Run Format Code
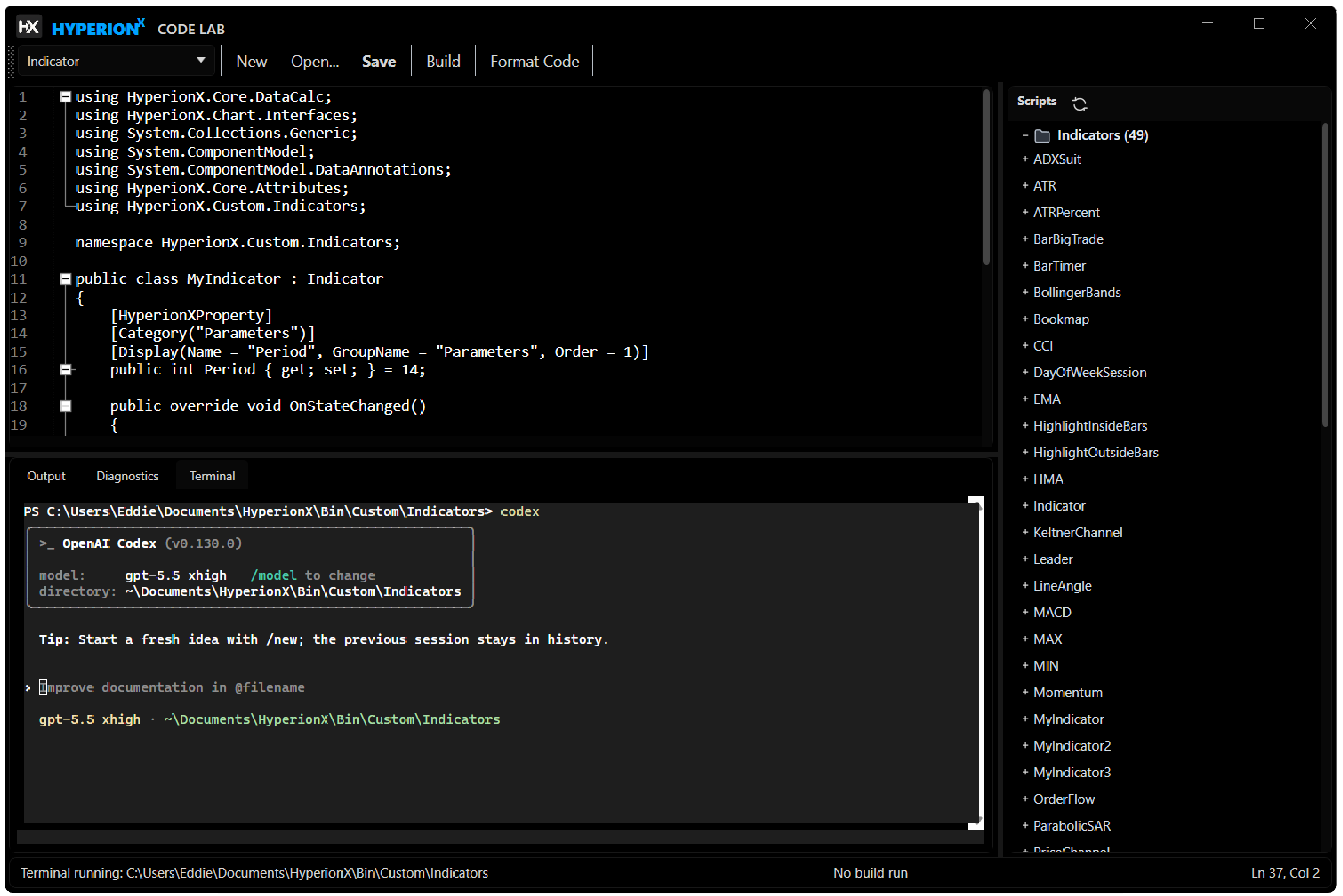The height and width of the screenshot is (896, 1343). 534,61
